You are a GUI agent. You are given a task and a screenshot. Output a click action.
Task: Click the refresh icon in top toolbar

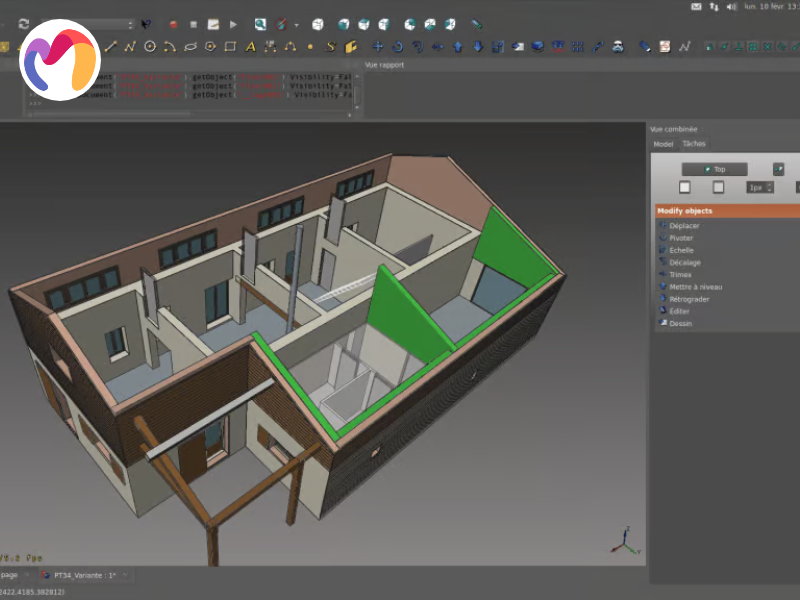pos(23,23)
